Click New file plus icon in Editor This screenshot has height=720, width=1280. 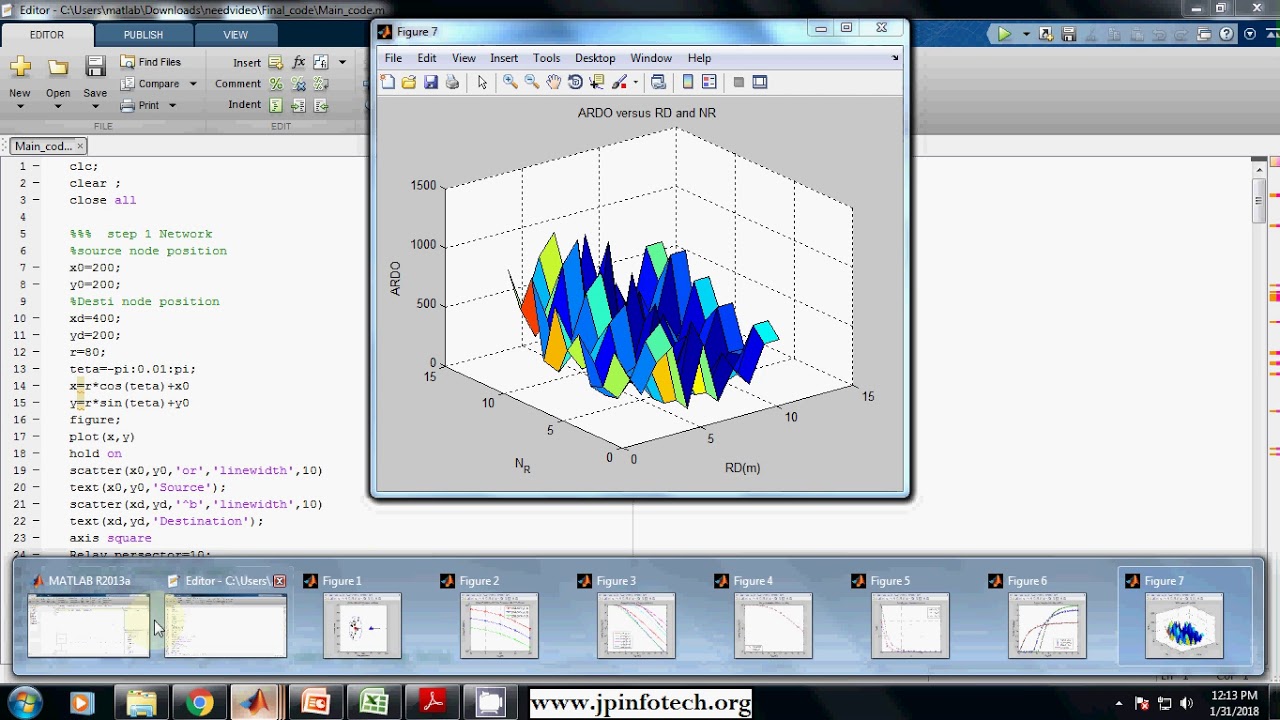pyautogui.click(x=20, y=67)
